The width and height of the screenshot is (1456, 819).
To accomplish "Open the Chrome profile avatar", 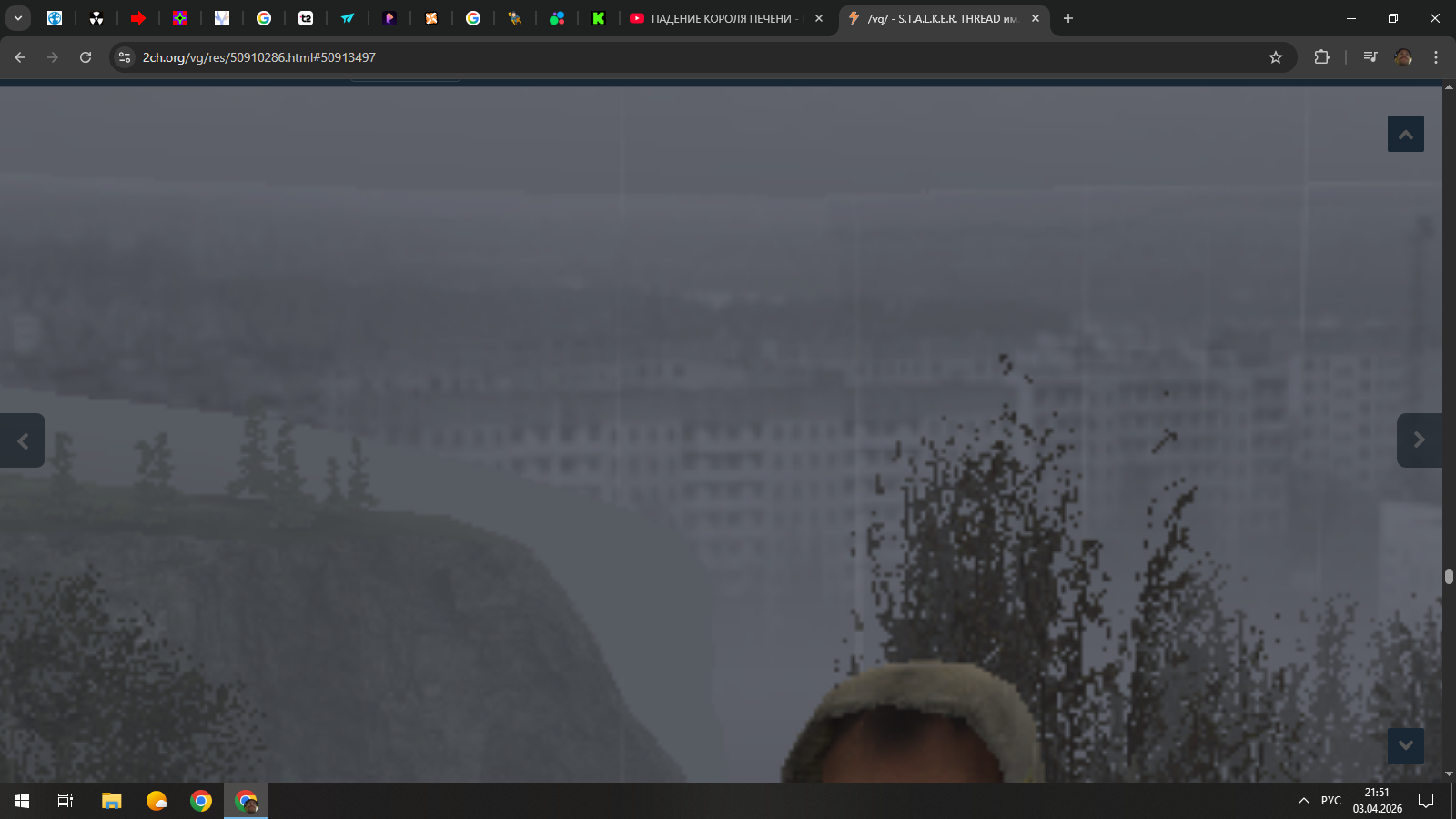I will point(1403,57).
